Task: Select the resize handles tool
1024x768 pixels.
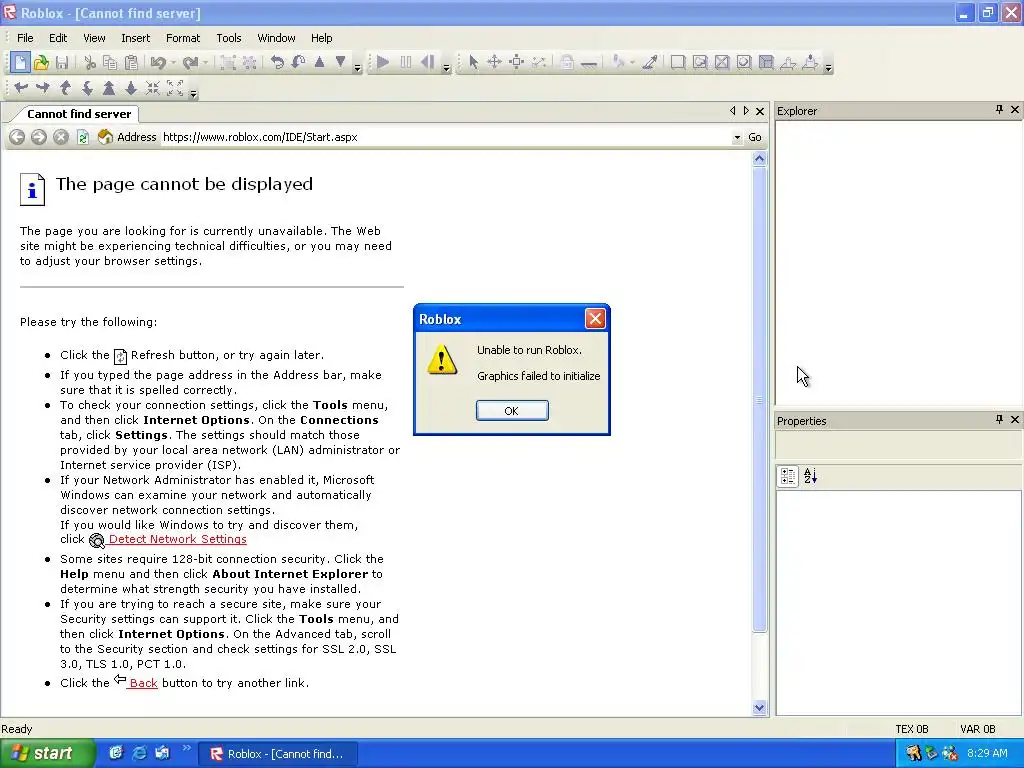Action: pyautogui.click(x=516, y=63)
